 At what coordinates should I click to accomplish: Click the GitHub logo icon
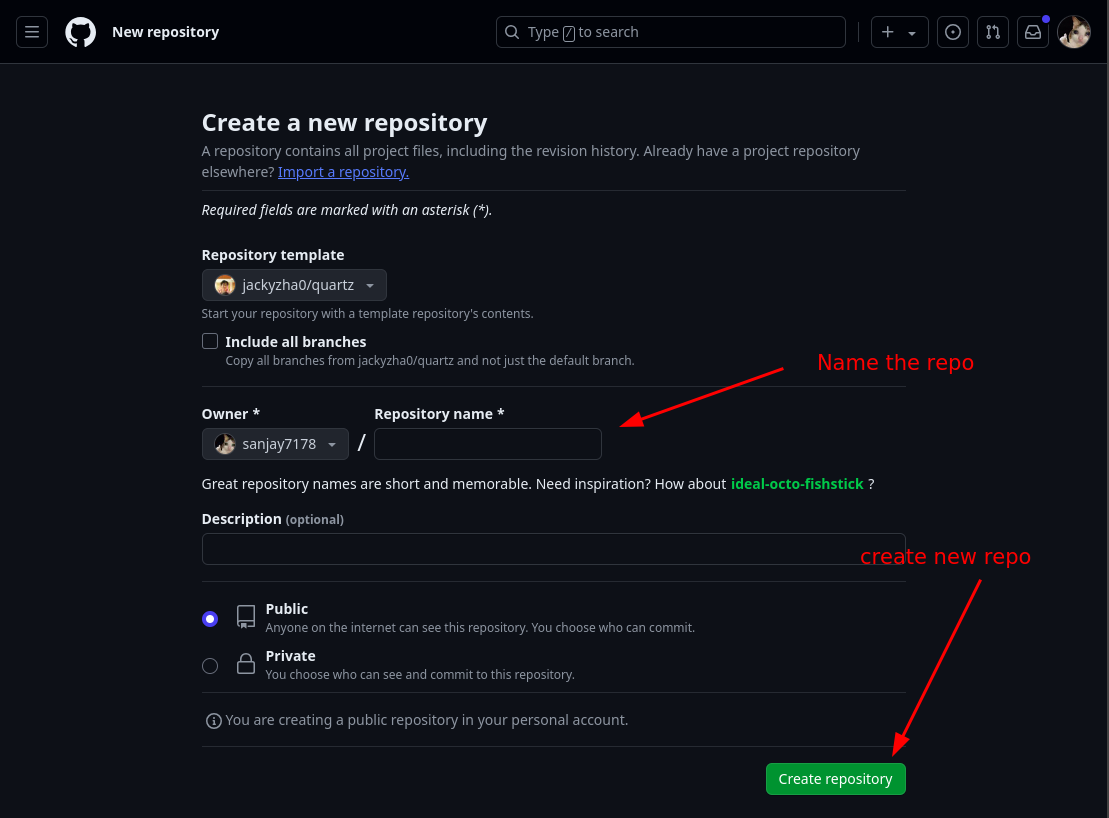pos(81,32)
